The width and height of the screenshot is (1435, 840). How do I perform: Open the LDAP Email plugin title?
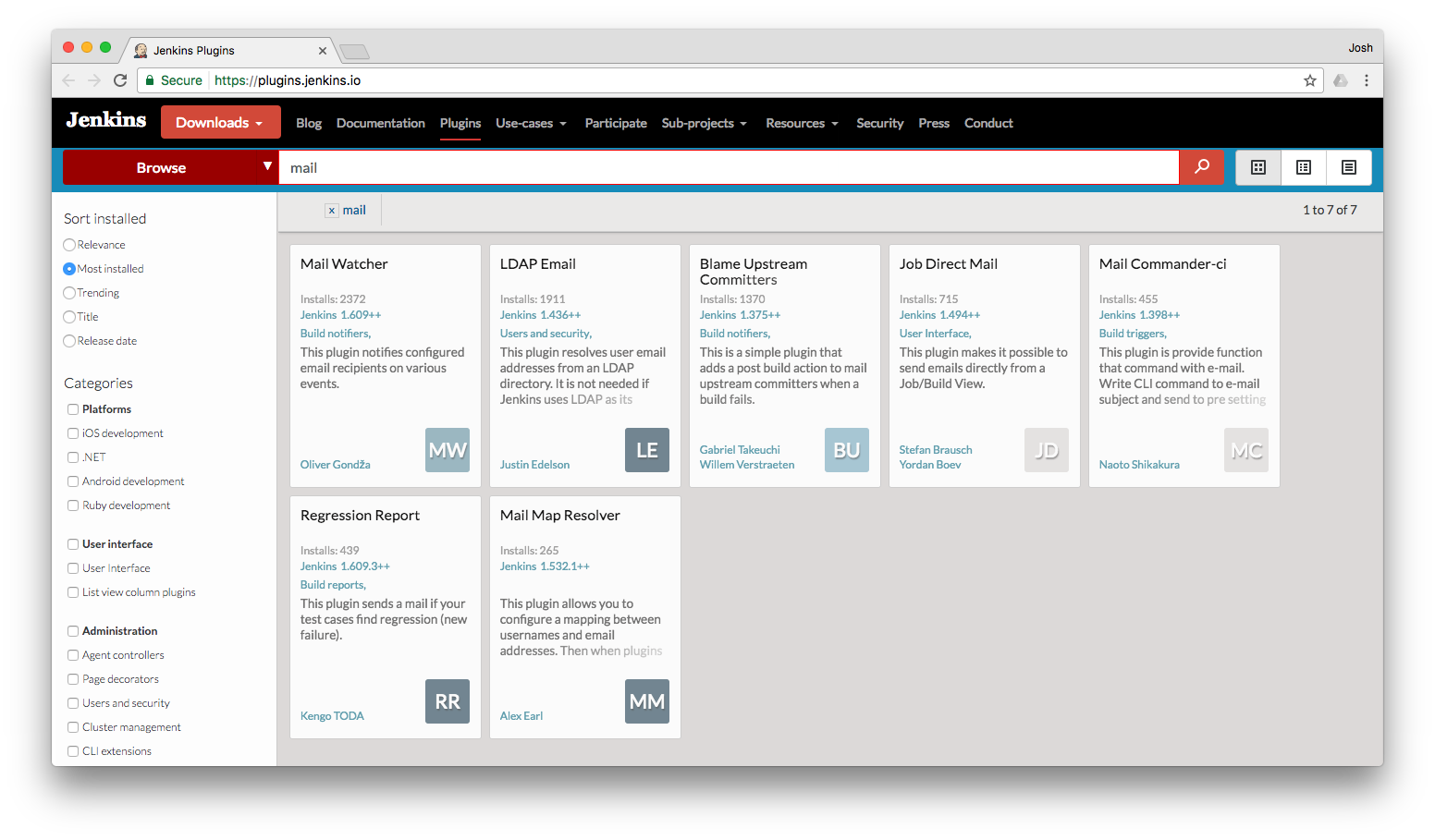point(538,264)
